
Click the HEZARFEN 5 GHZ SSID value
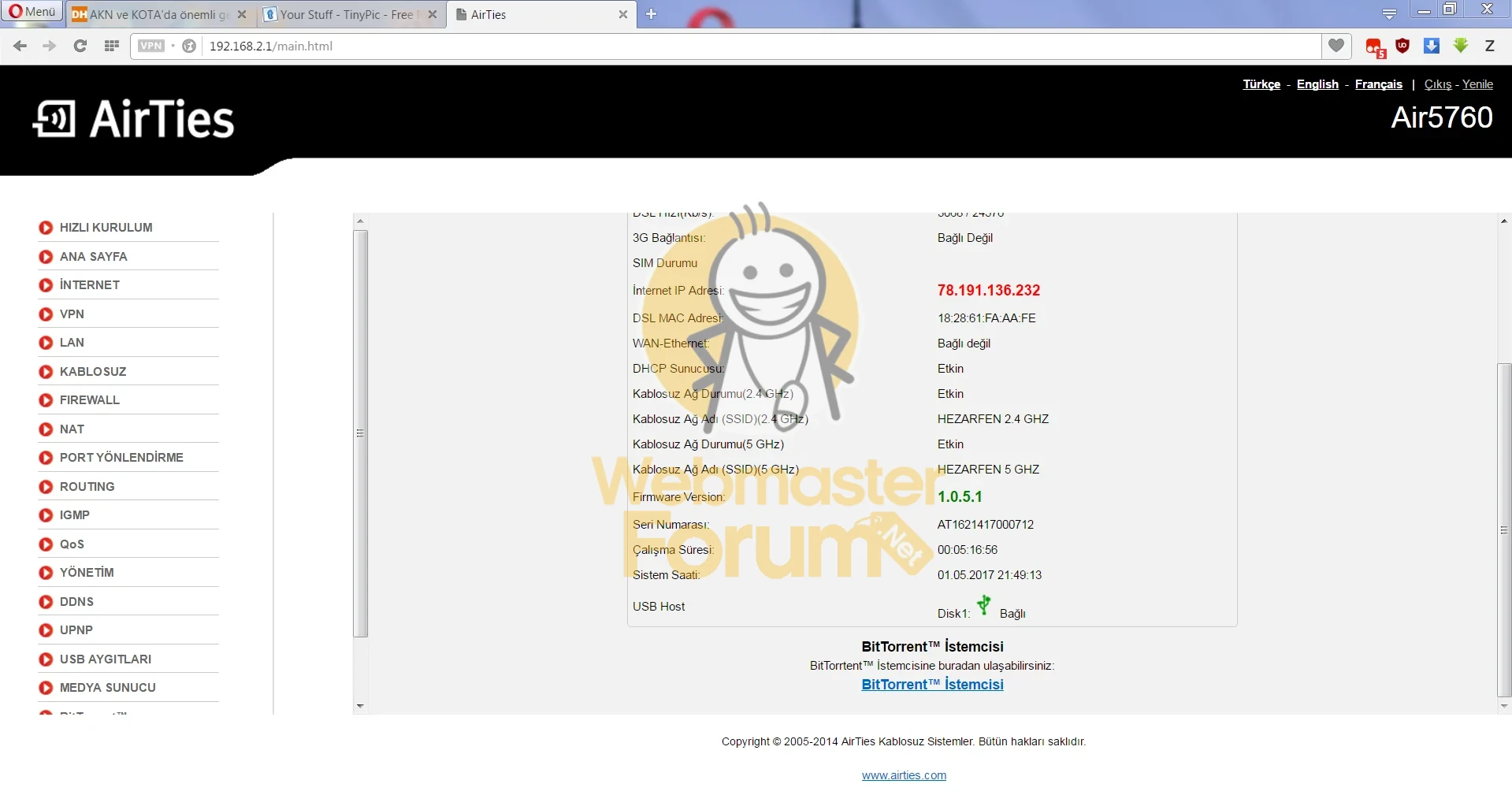click(x=988, y=470)
